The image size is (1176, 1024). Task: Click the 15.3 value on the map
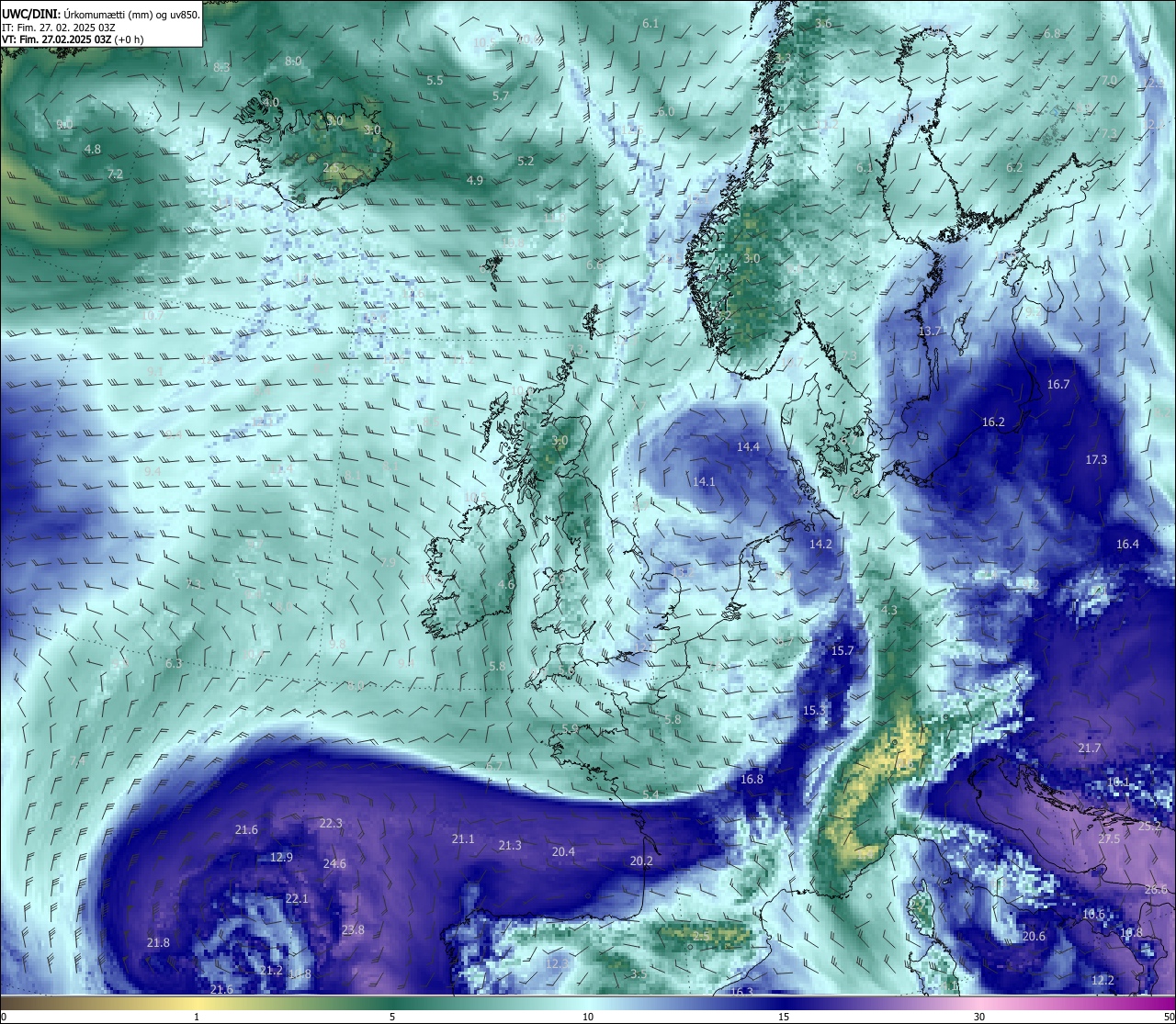814,711
